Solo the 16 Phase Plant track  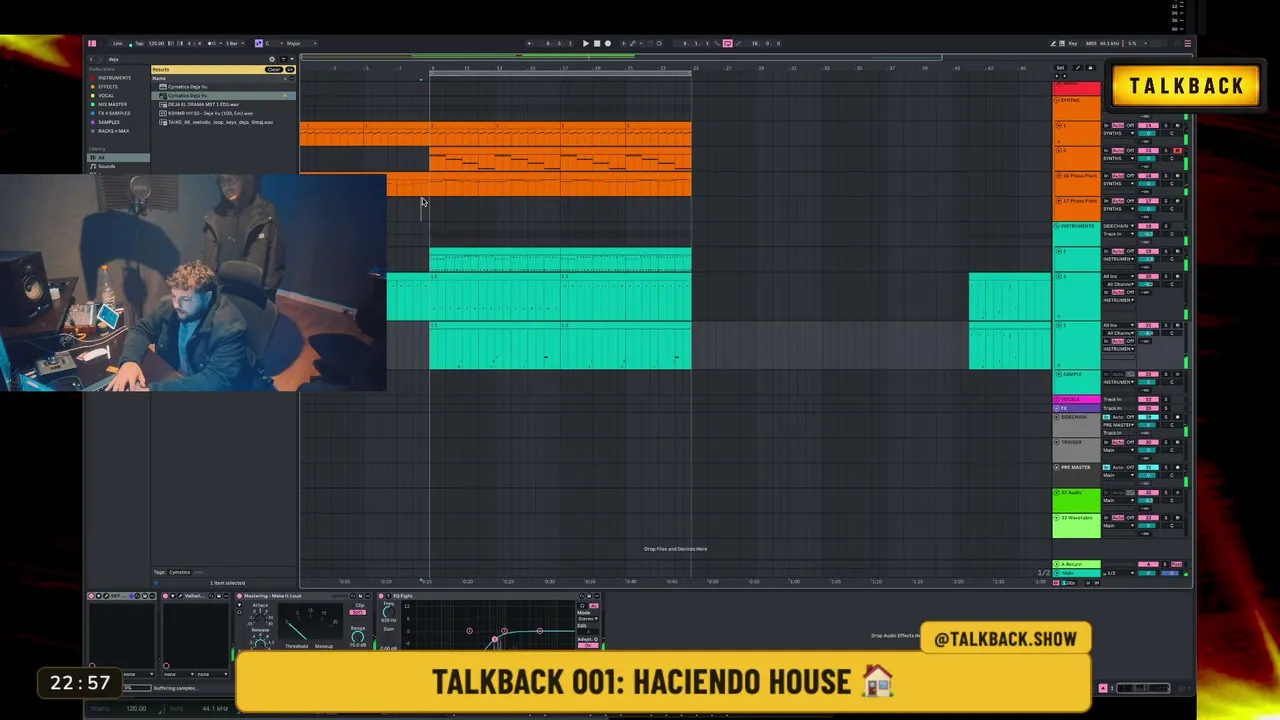click(1166, 176)
